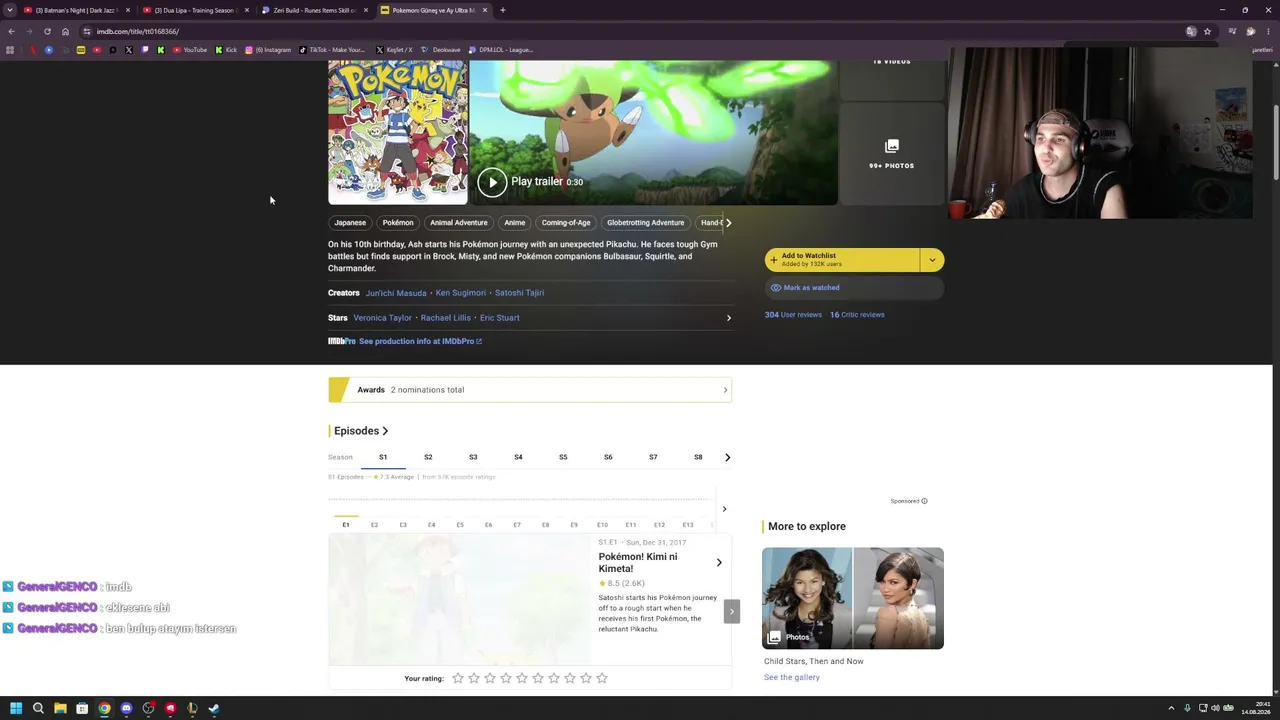
Task: Expand the Awards nominations row
Action: (x=530, y=390)
